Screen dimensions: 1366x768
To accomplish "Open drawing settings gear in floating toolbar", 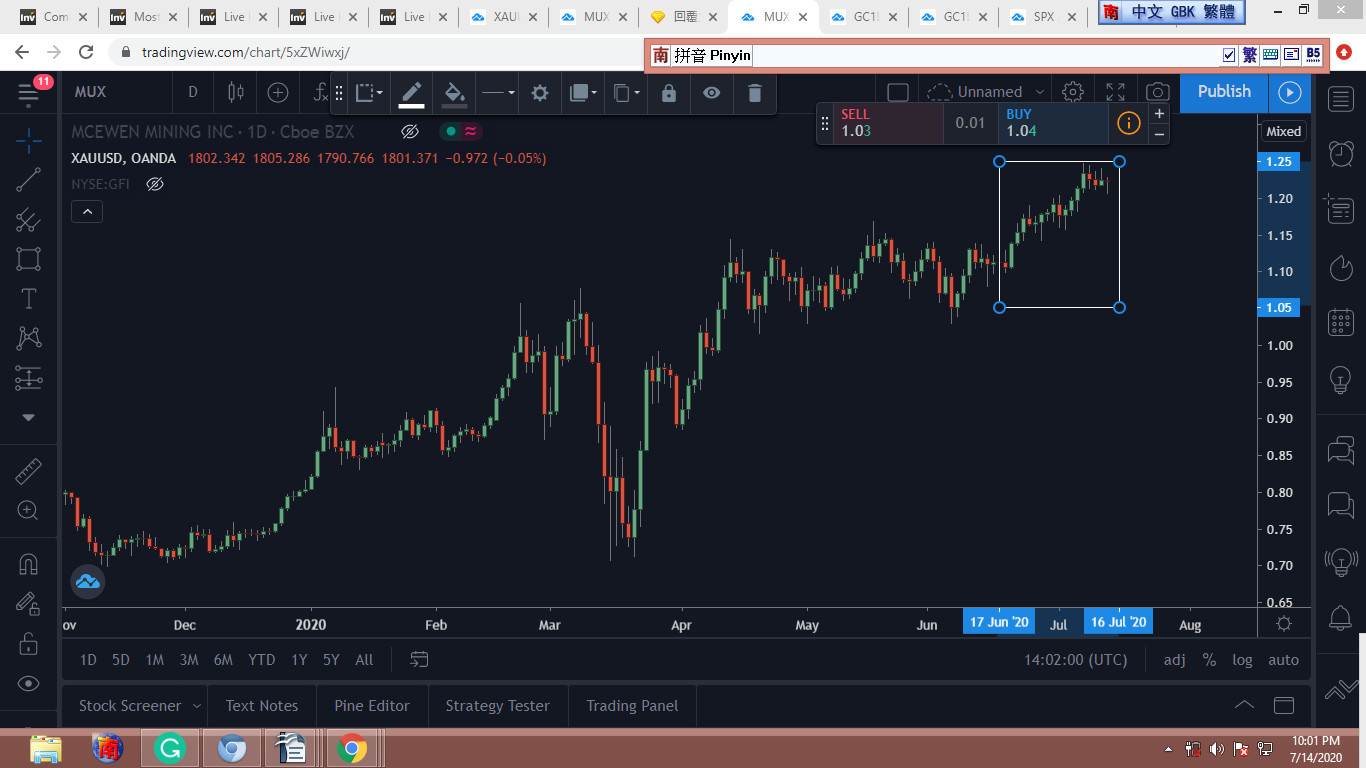I will tap(540, 93).
